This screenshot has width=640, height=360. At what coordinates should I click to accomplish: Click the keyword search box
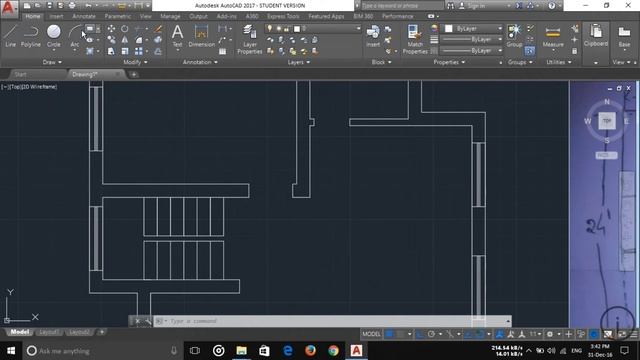click(402, 6)
